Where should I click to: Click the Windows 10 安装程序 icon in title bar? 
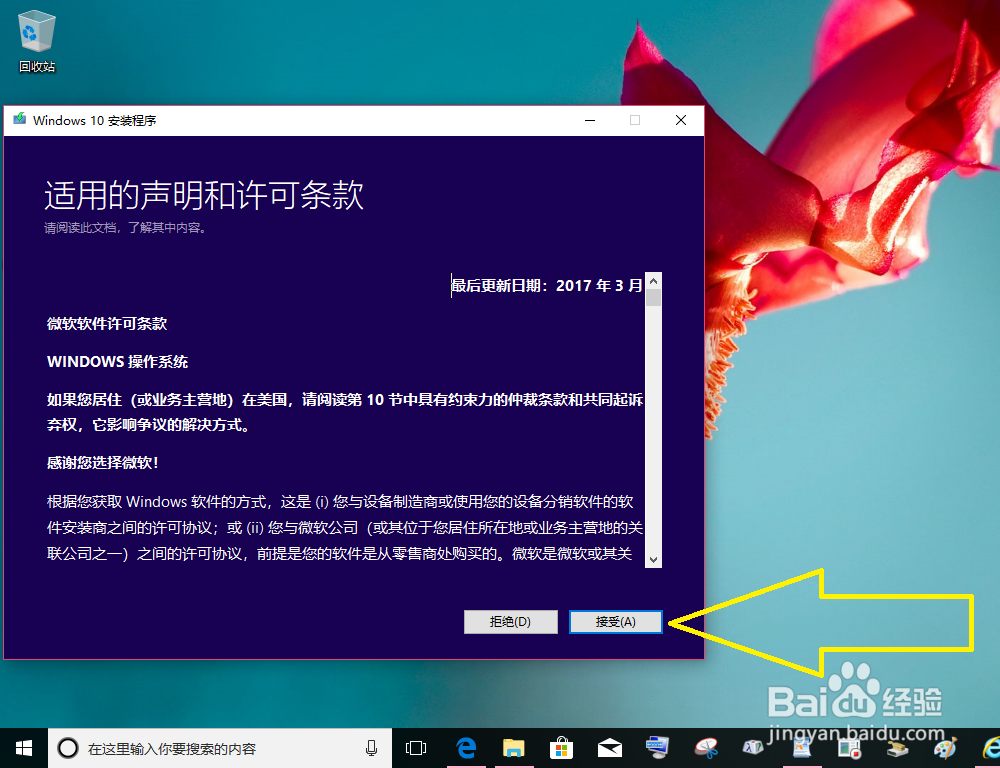click(x=19, y=120)
